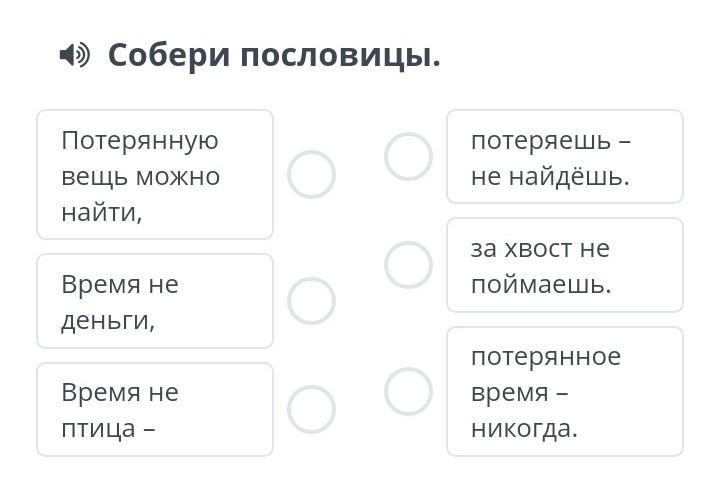Click the word 'птица' in third card
The width and height of the screenshot is (707, 483).
98,429
